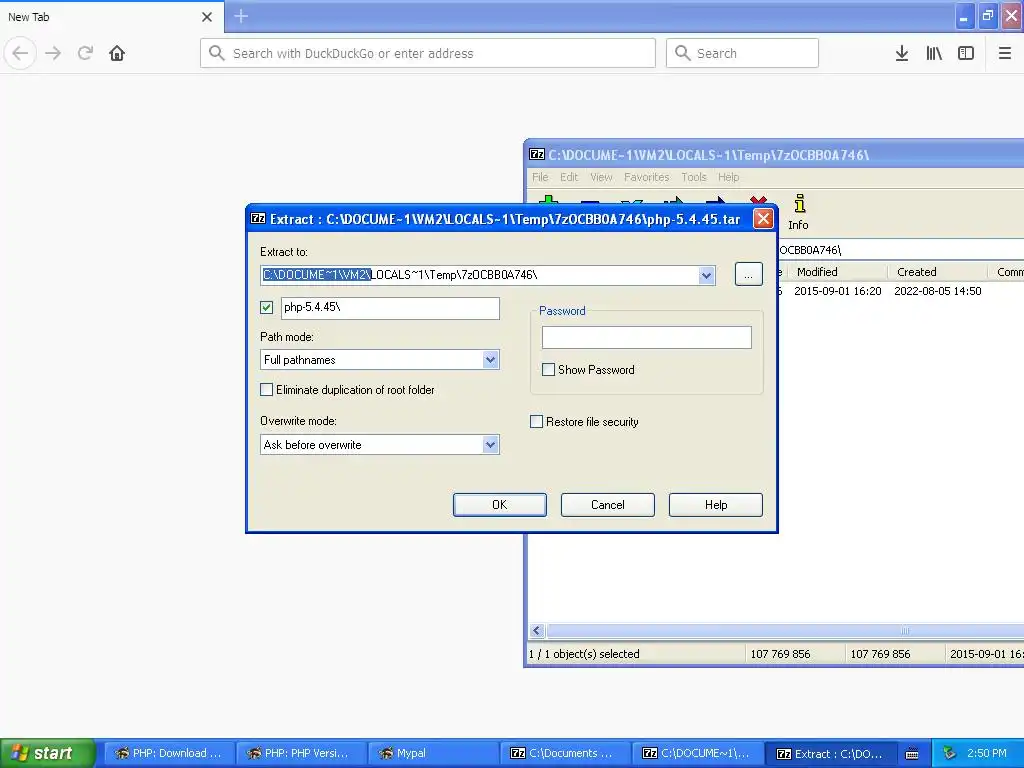The image size is (1024, 768).
Task: Enable Eliminate duplication of root folder
Action: click(266, 390)
